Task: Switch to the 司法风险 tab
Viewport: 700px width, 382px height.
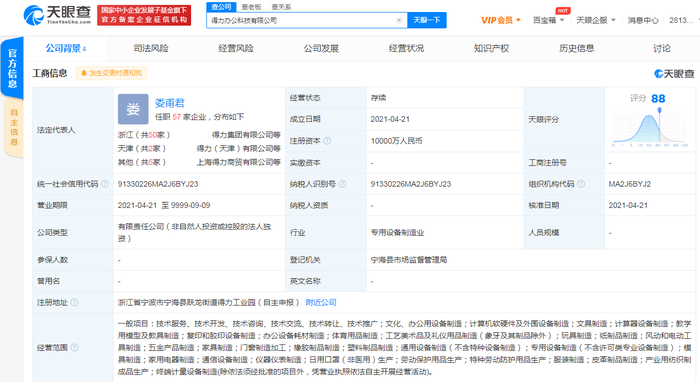Action: [x=151, y=48]
